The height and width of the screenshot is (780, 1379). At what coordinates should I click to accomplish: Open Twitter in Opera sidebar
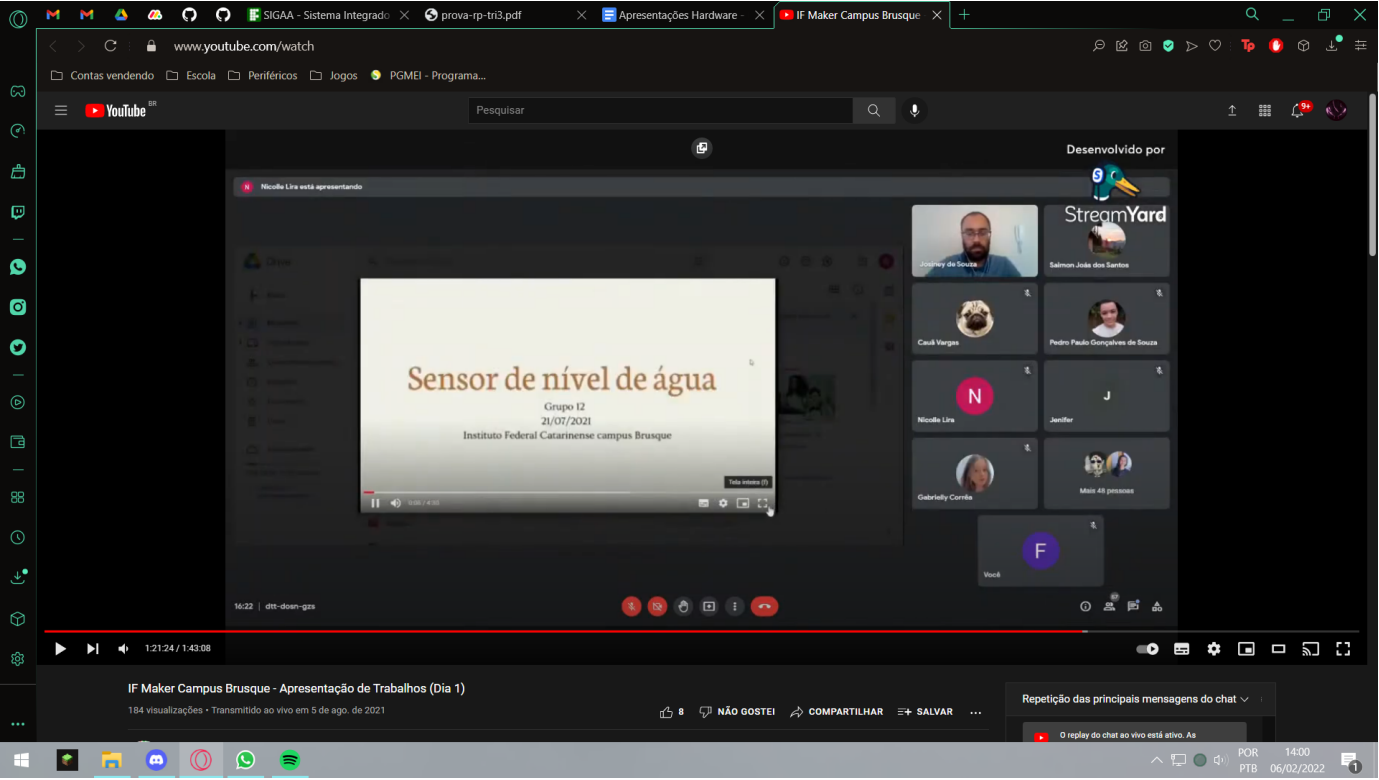pos(18,347)
